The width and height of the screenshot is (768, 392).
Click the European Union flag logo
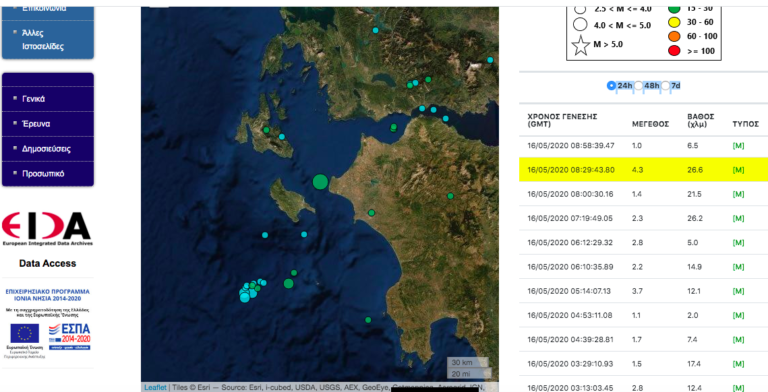click(x=24, y=334)
